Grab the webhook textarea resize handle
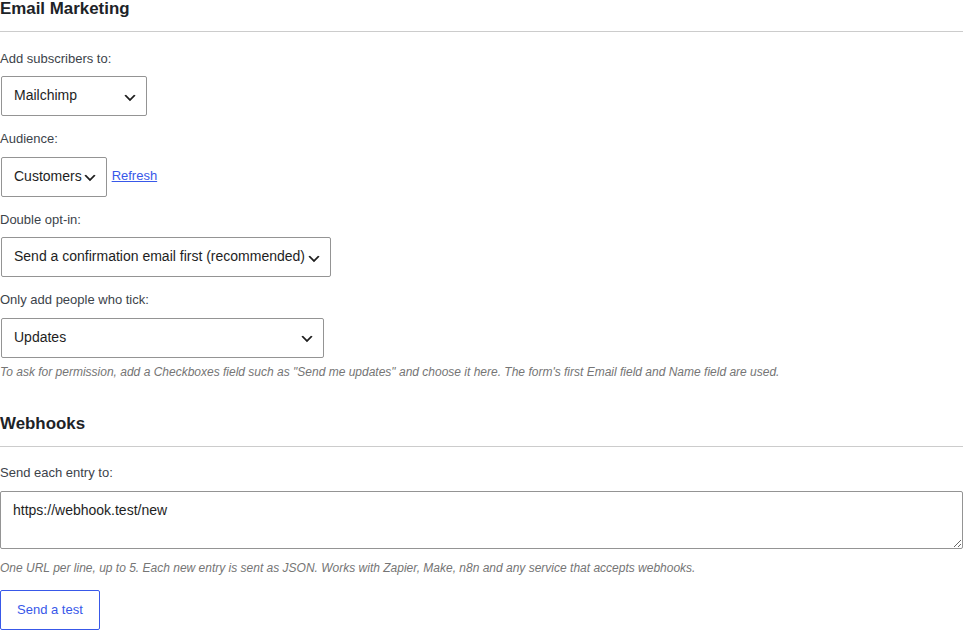Screen dimensions: 963x631 957,543
